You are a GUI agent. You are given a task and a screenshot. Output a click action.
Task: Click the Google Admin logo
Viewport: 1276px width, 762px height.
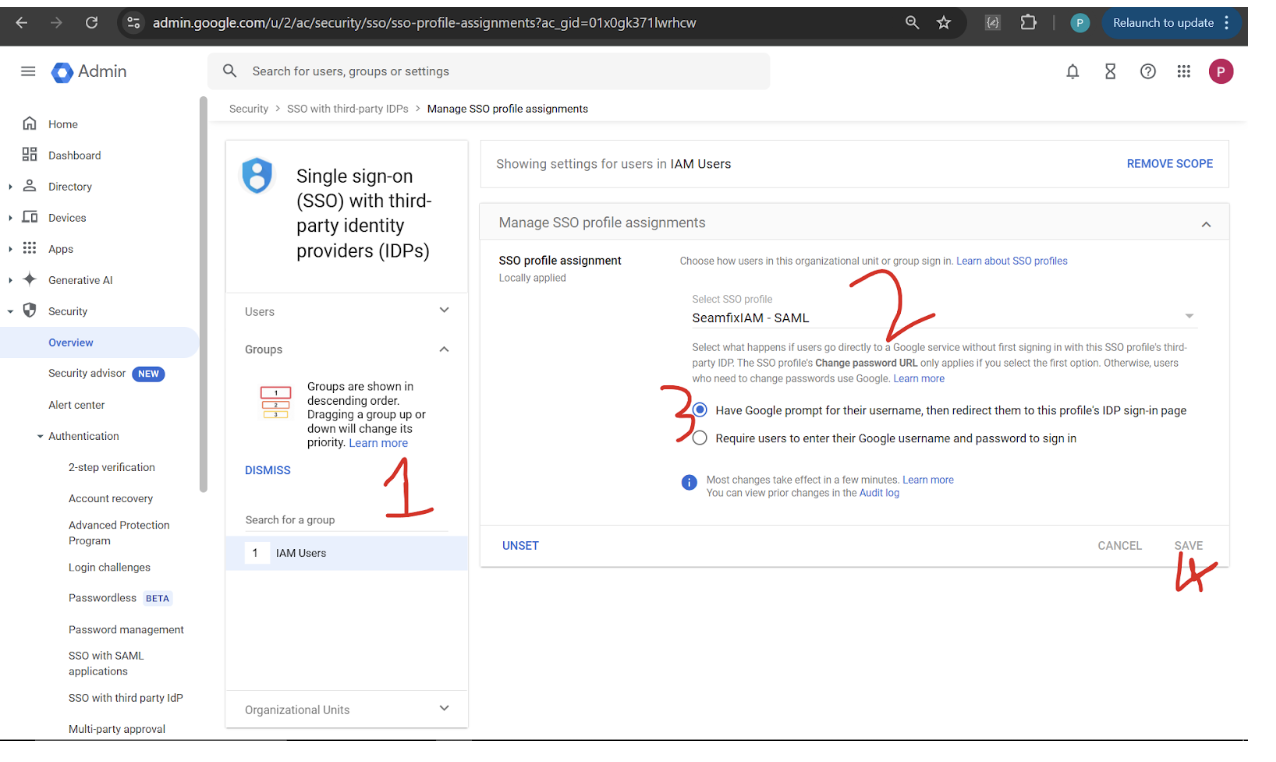[89, 71]
